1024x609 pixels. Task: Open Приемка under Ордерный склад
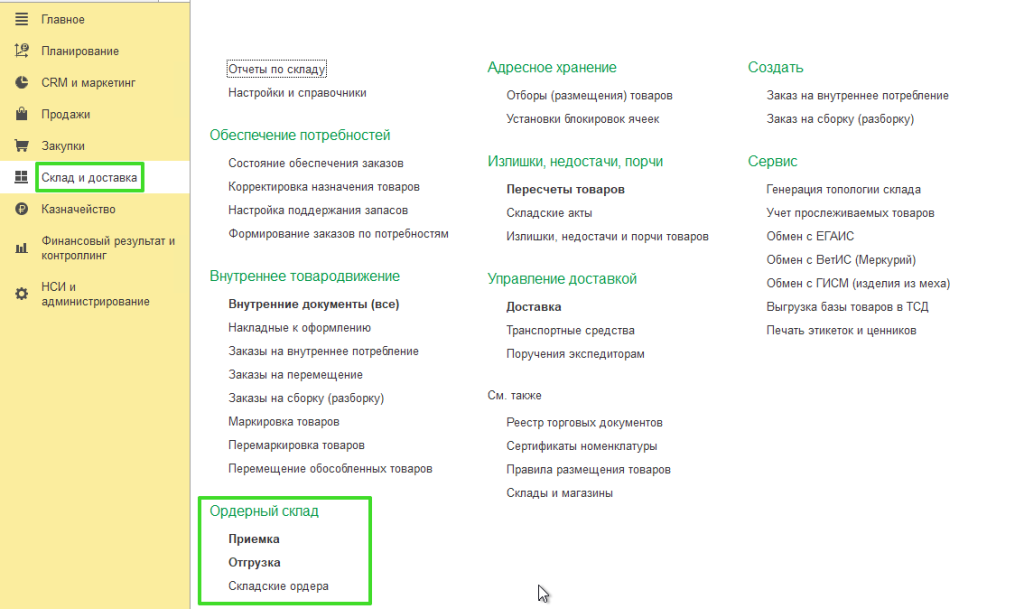click(x=253, y=539)
